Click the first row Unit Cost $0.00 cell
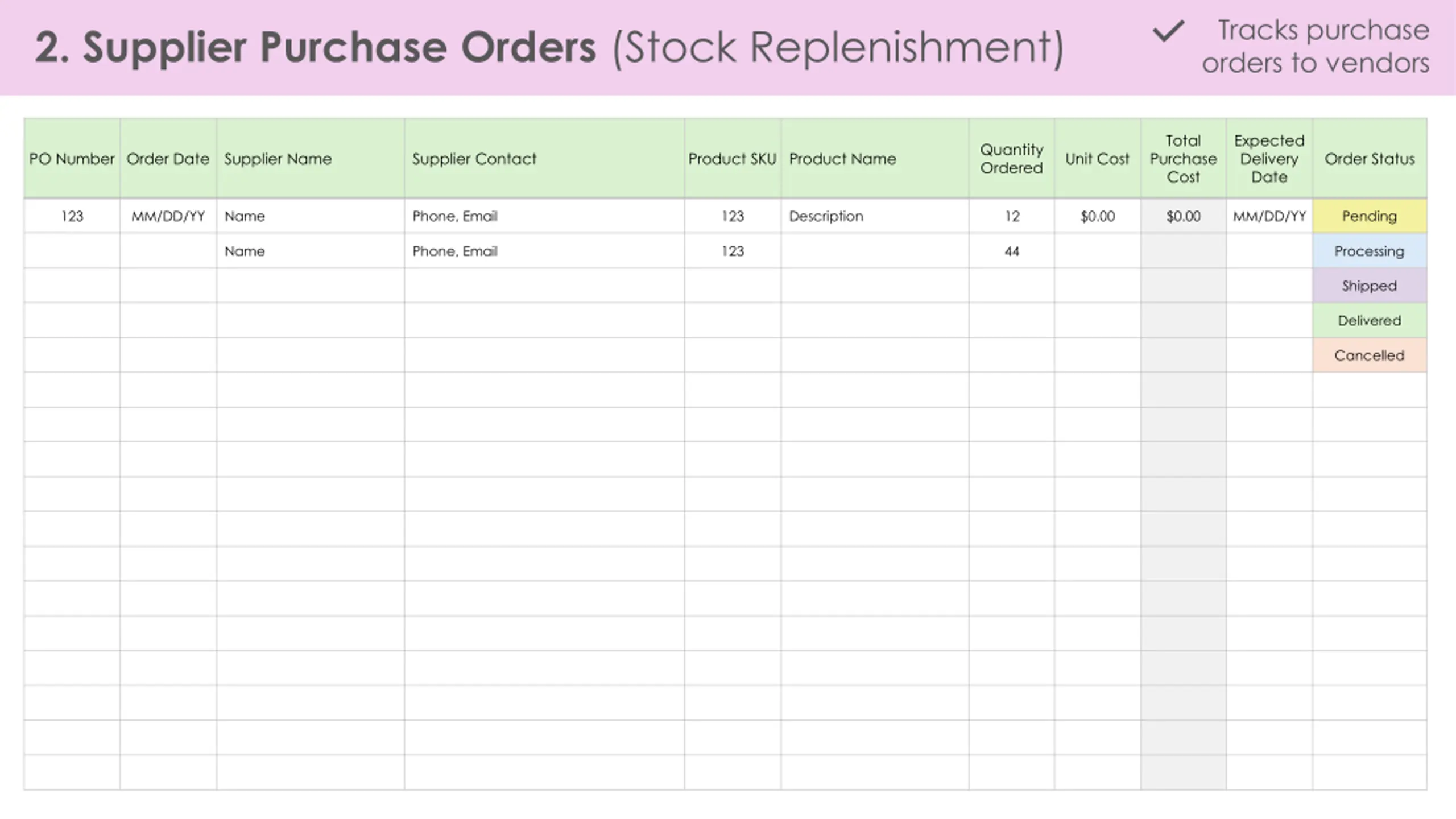The height and width of the screenshot is (819, 1456). pos(1098,216)
